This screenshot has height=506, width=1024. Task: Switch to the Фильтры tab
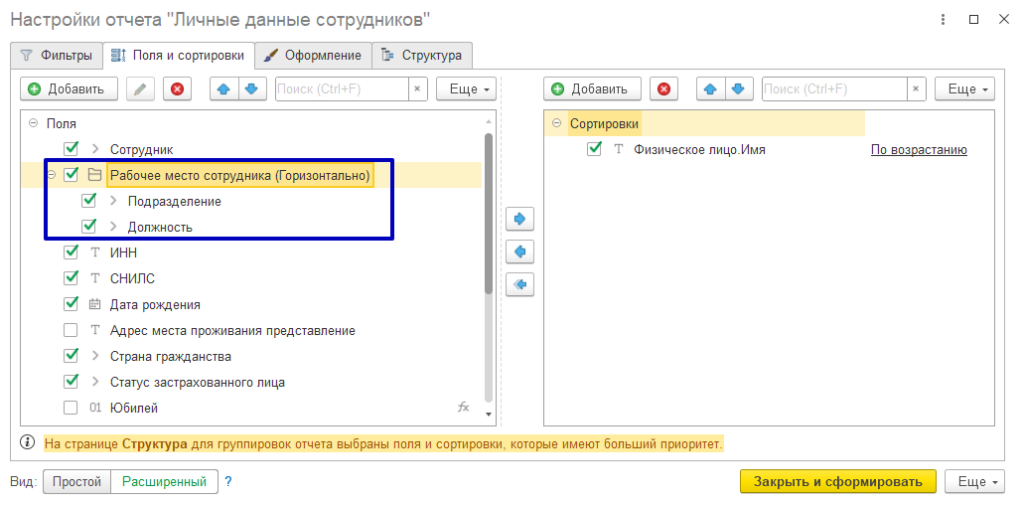57,54
